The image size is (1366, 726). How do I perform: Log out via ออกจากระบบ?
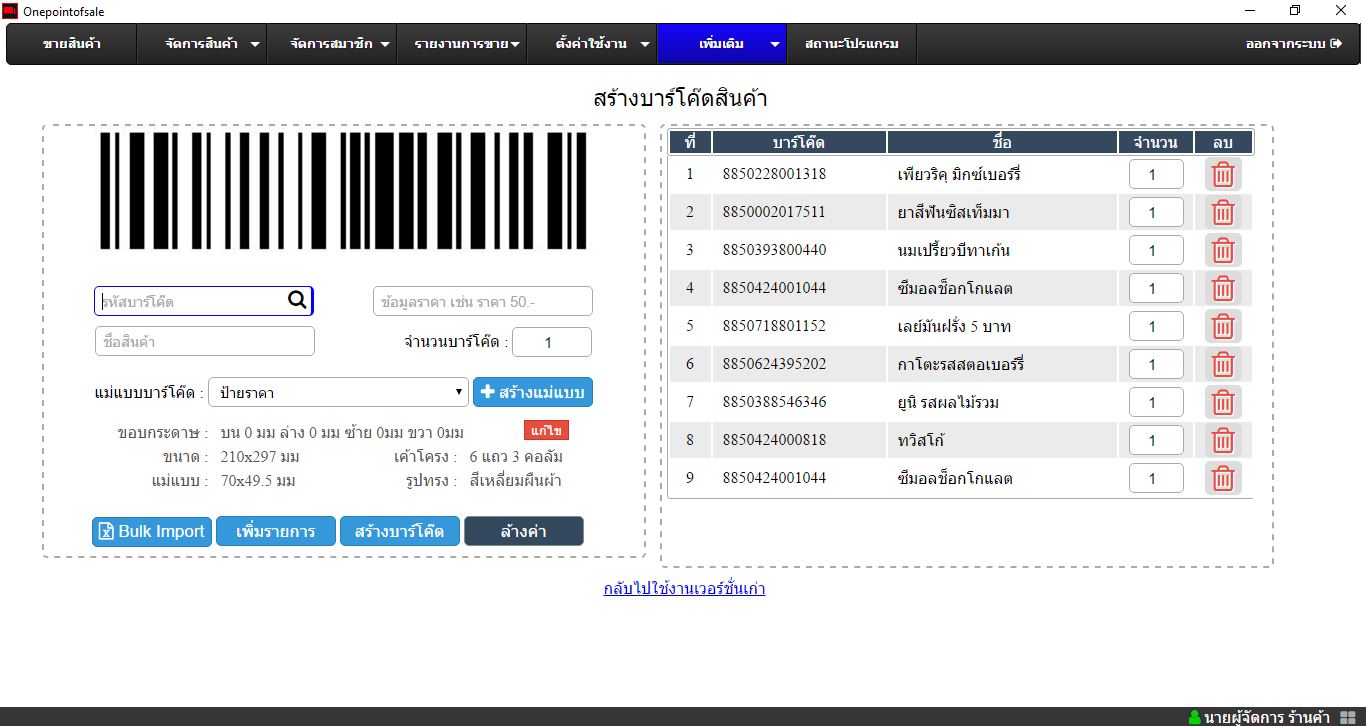1292,44
